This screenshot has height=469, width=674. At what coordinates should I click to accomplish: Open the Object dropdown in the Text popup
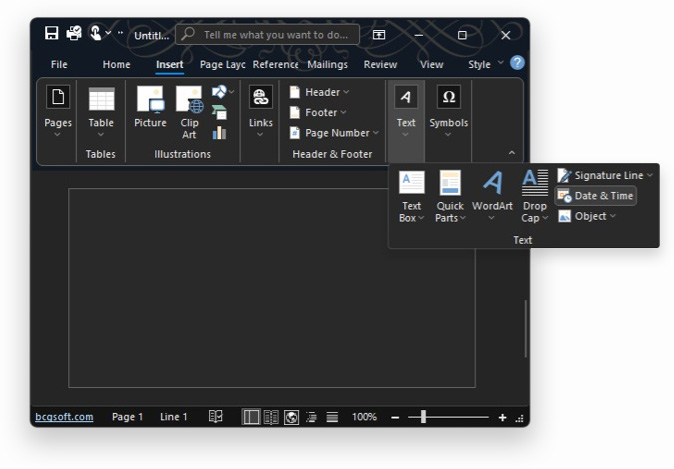(x=587, y=216)
